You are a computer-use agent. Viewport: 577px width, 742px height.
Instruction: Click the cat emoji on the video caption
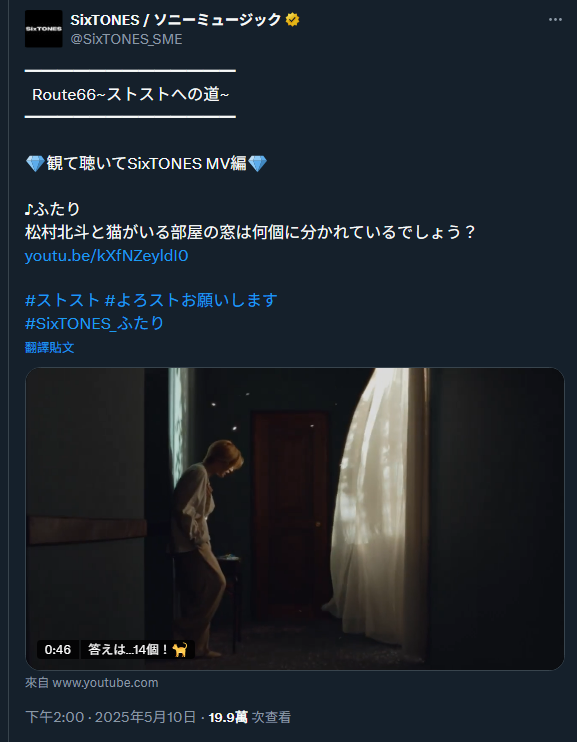click(x=180, y=650)
